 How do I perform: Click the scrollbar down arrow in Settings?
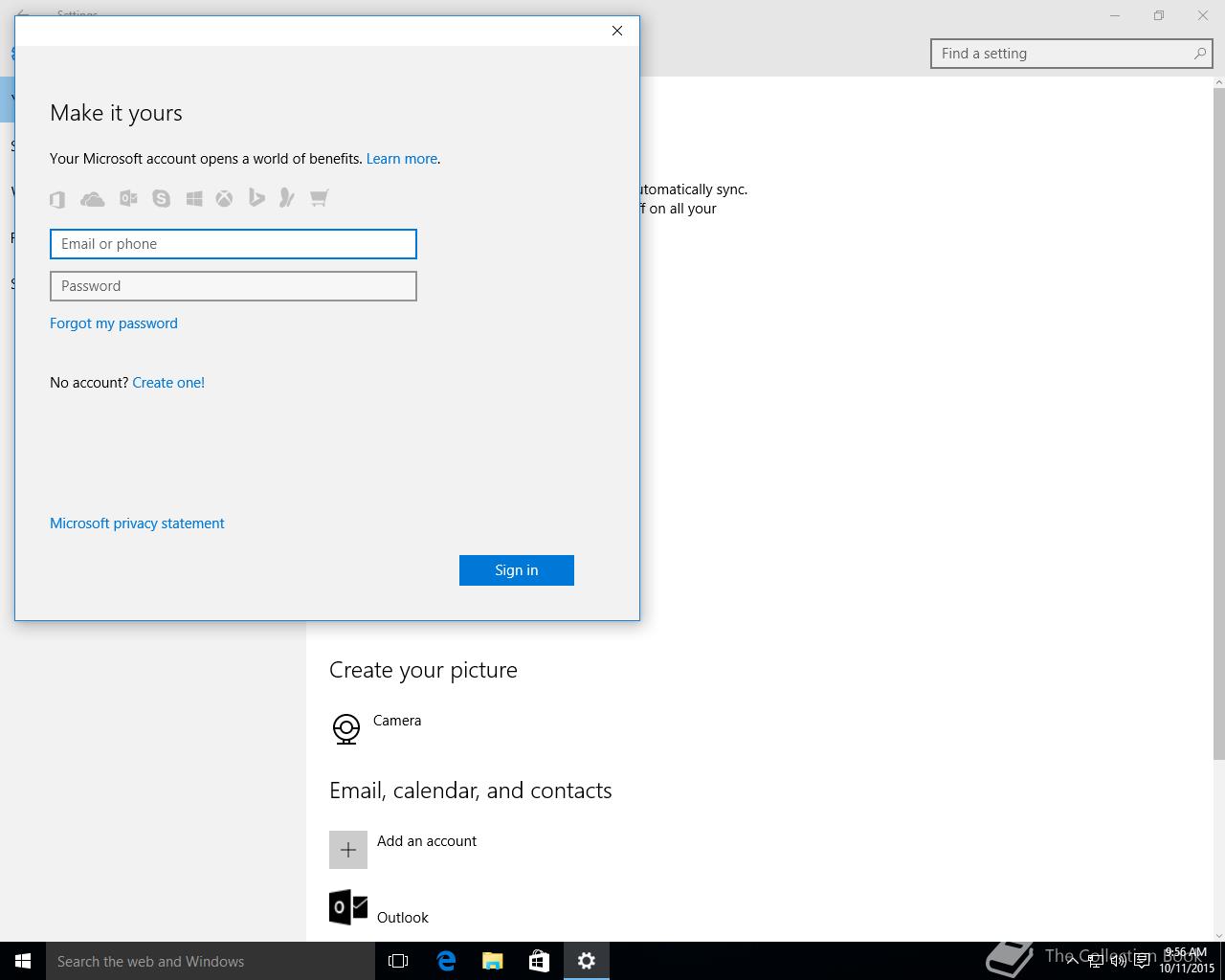pos(1218,935)
